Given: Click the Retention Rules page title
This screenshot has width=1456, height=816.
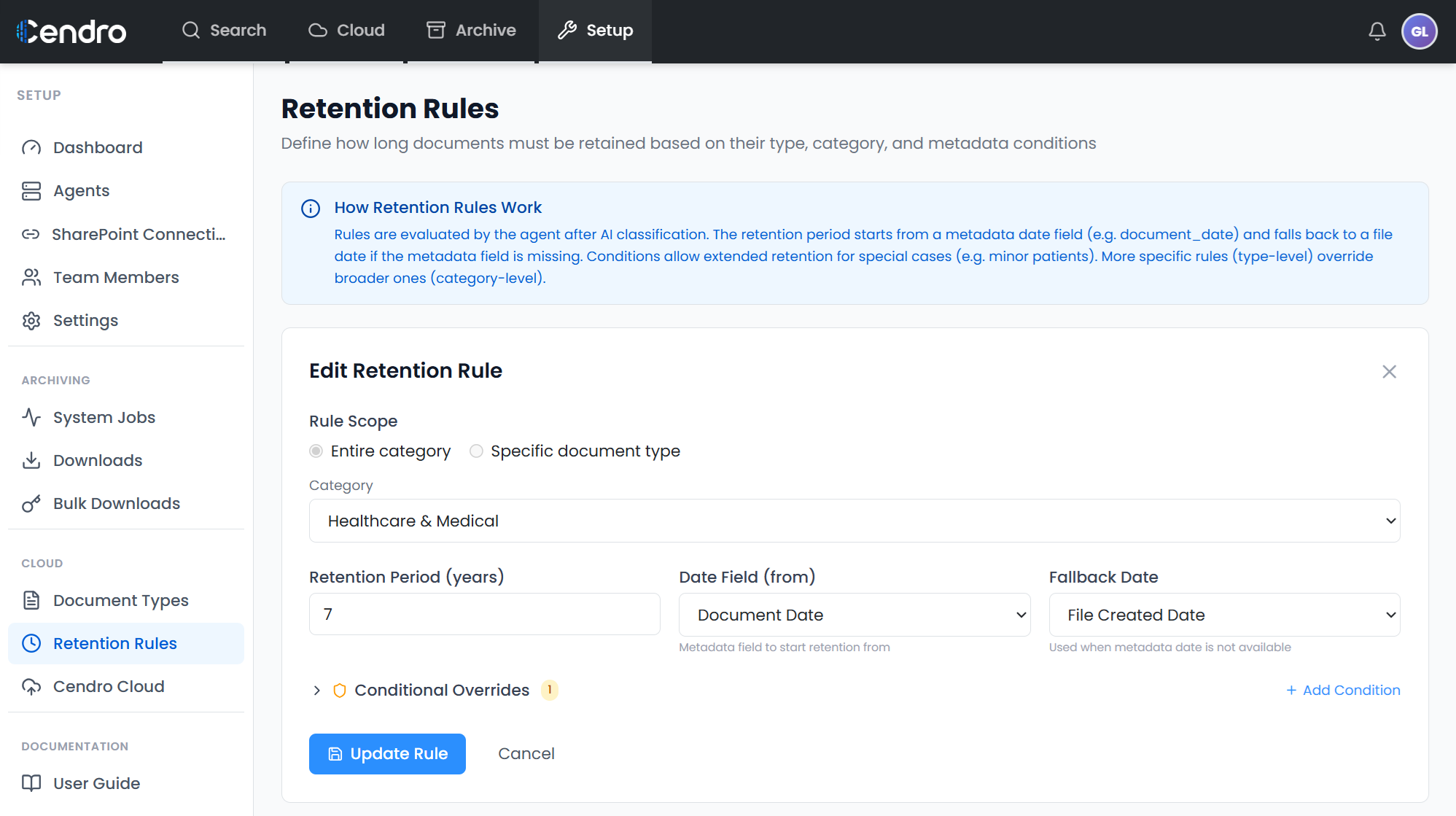Looking at the screenshot, I should [x=390, y=109].
